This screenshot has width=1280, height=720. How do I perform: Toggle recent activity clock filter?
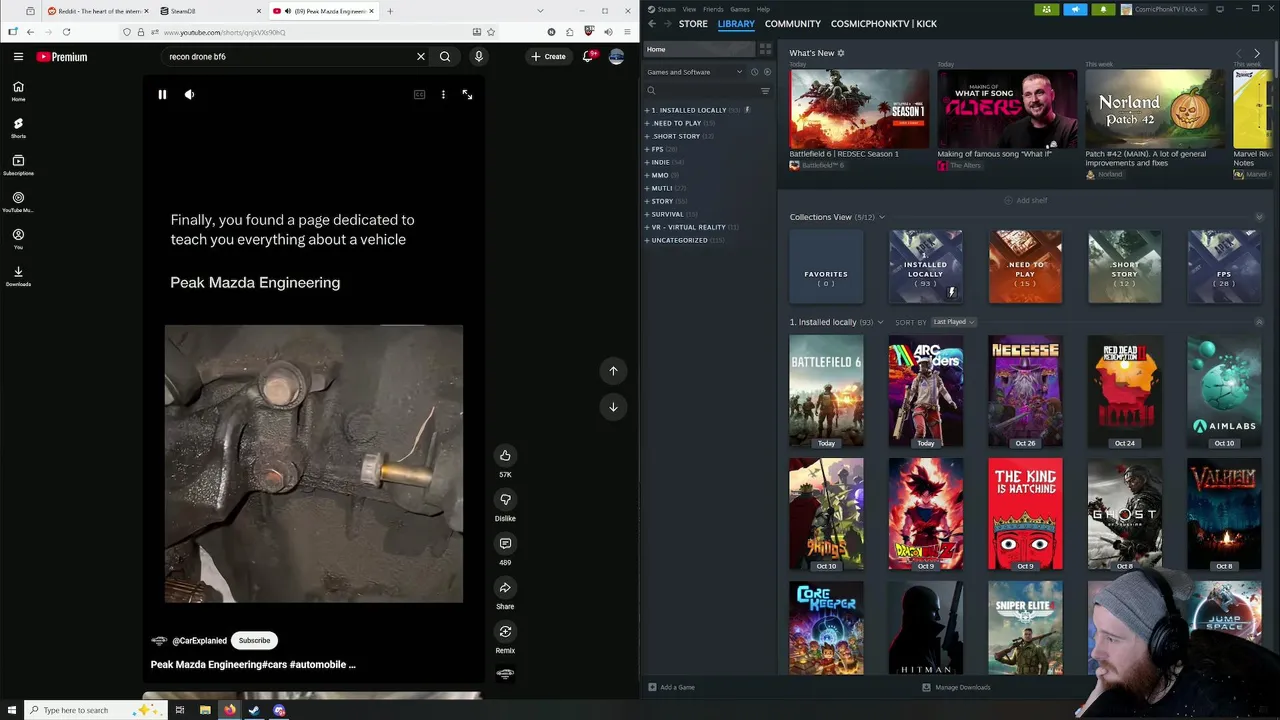[754, 72]
